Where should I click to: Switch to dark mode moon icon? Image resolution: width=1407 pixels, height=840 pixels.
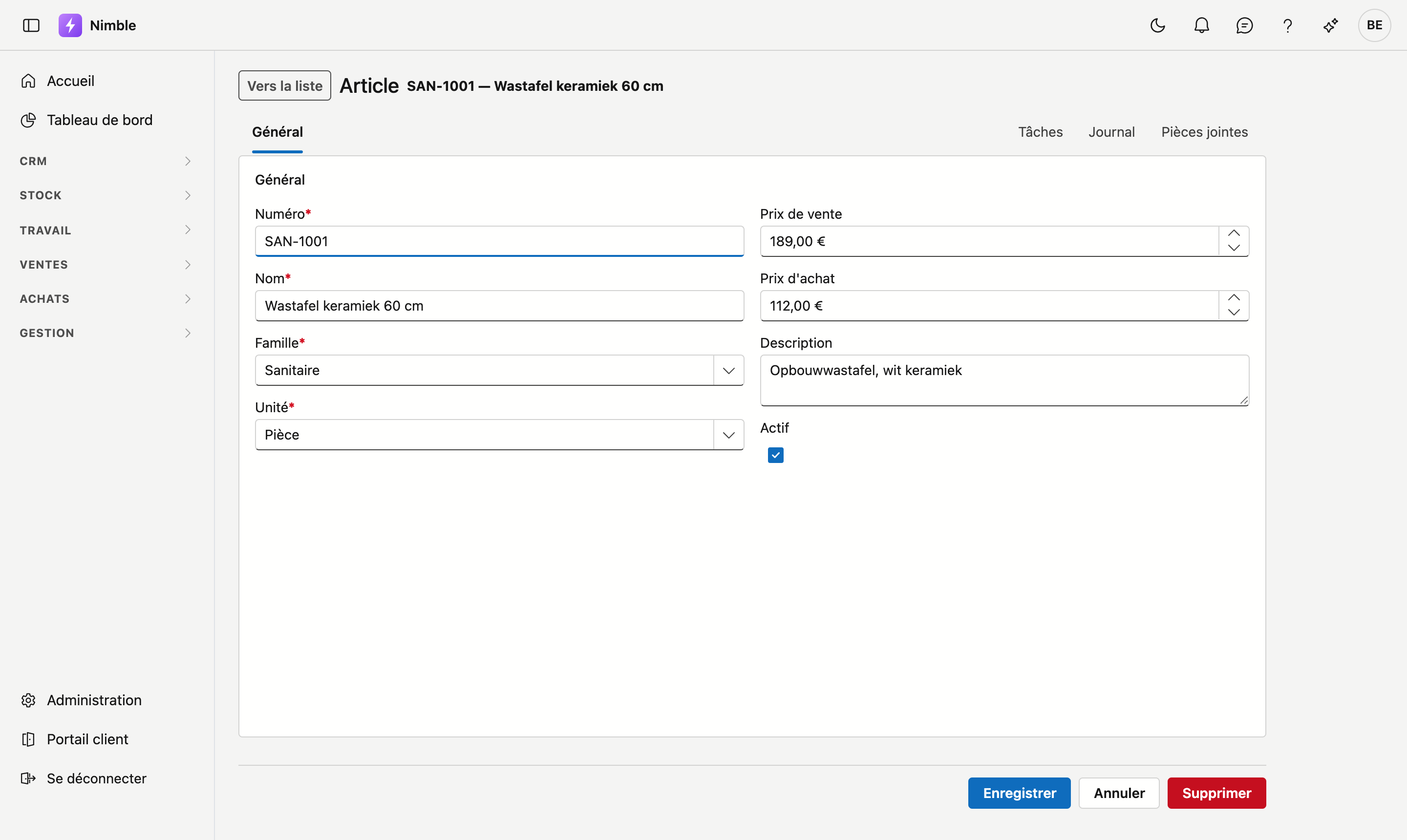(x=1158, y=25)
